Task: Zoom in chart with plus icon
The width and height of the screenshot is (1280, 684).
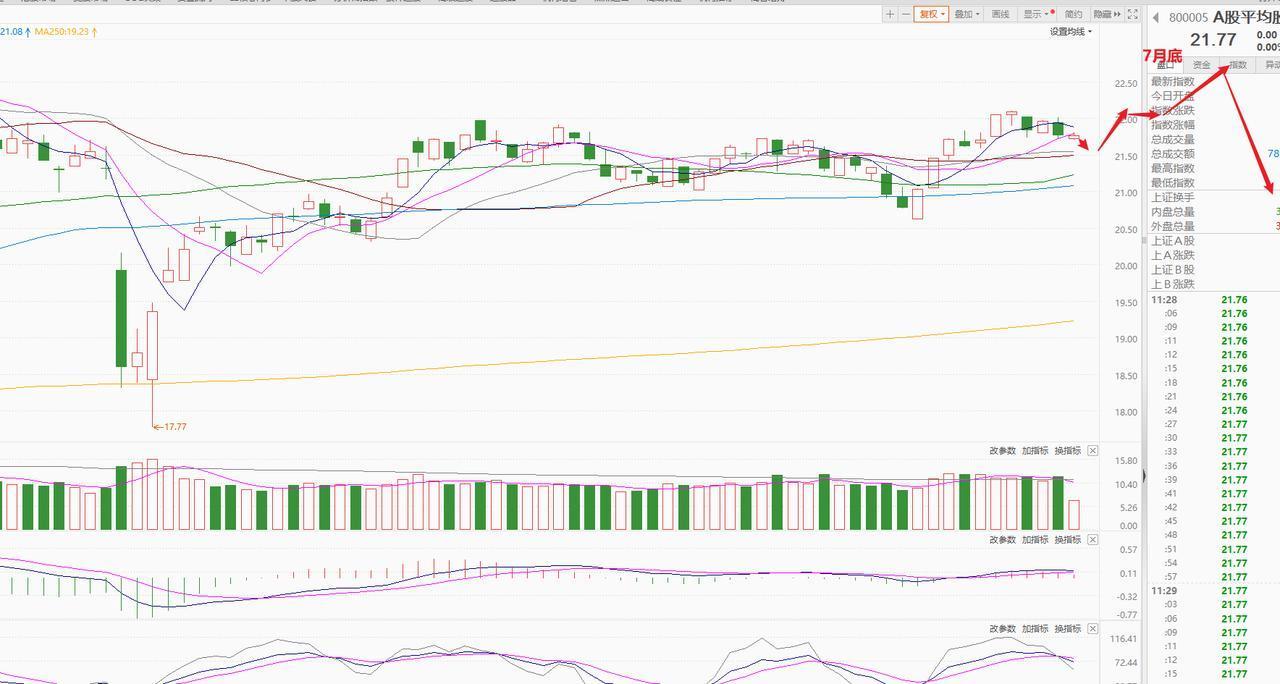Action: [x=890, y=14]
